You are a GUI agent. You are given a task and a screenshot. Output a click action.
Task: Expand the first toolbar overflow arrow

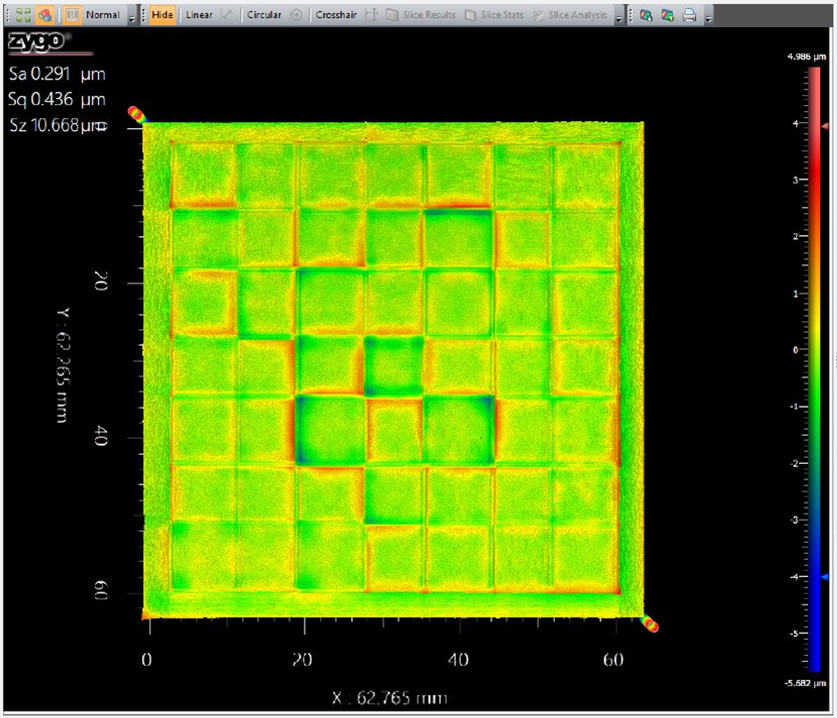[131, 17]
